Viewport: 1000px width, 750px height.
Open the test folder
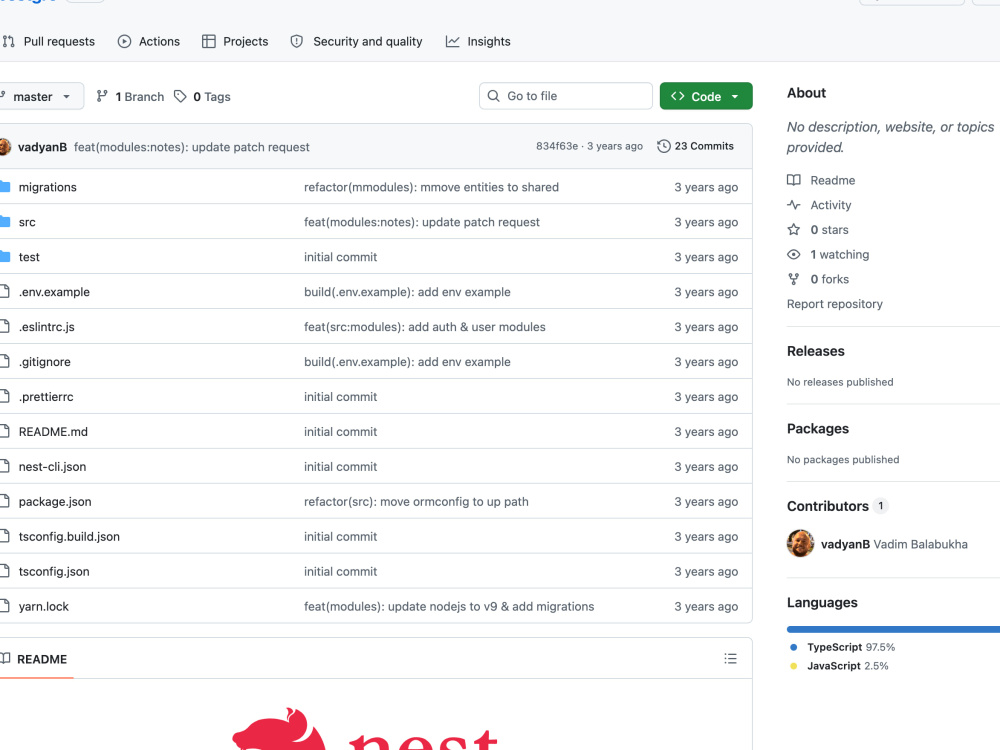tap(29, 257)
